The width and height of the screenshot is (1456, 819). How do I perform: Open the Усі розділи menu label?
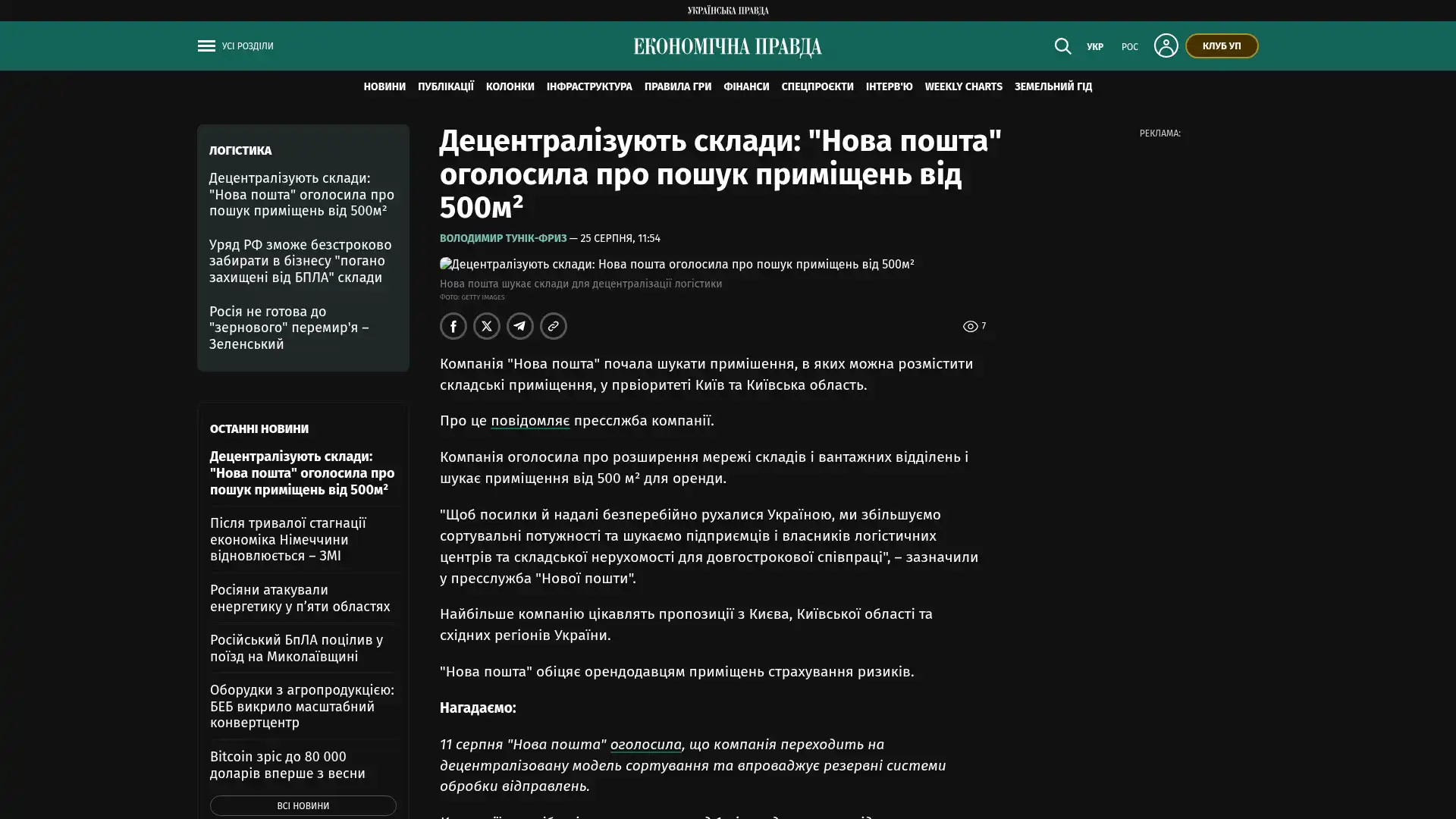tap(248, 46)
